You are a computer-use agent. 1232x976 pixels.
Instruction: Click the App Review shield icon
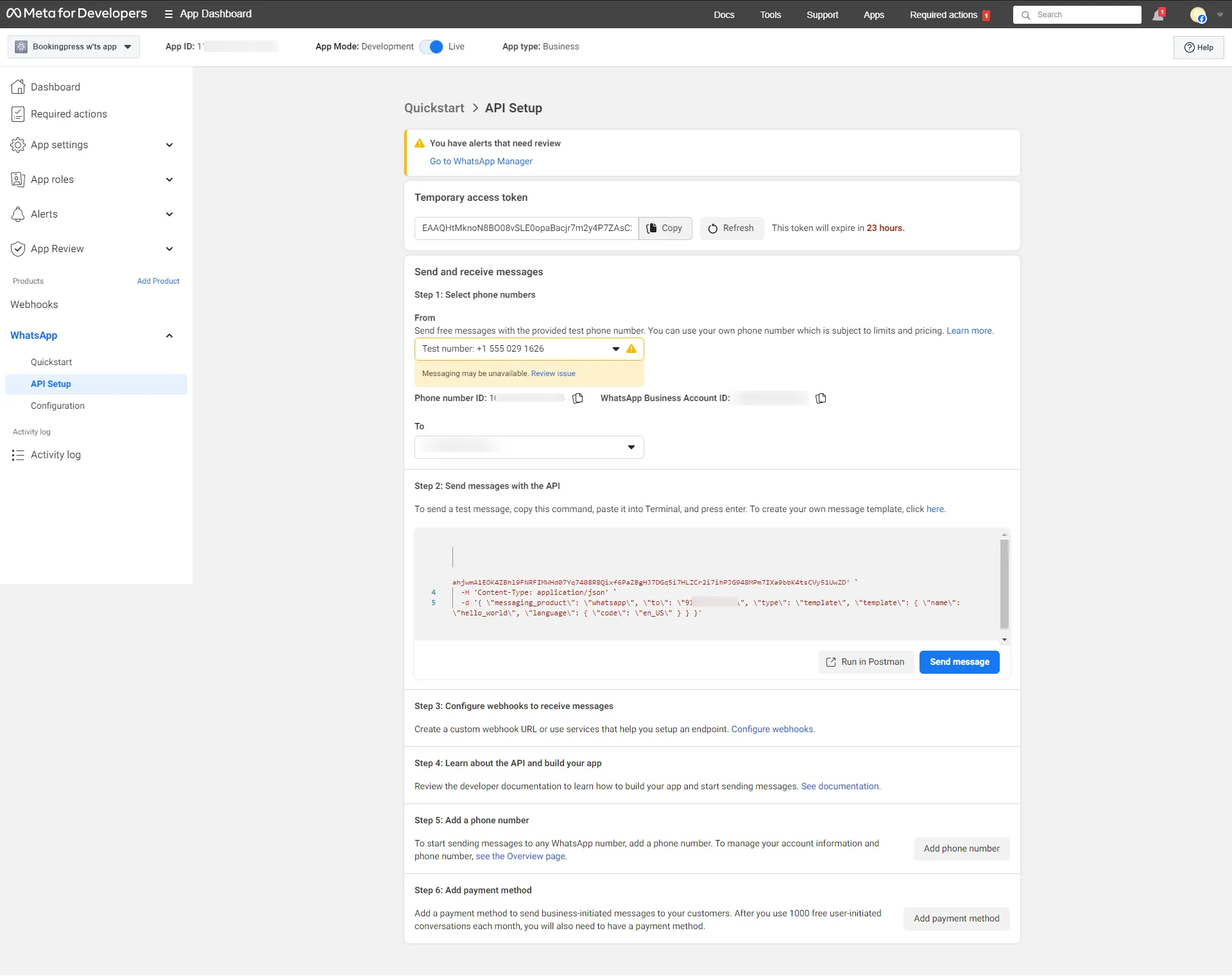[x=18, y=249]
